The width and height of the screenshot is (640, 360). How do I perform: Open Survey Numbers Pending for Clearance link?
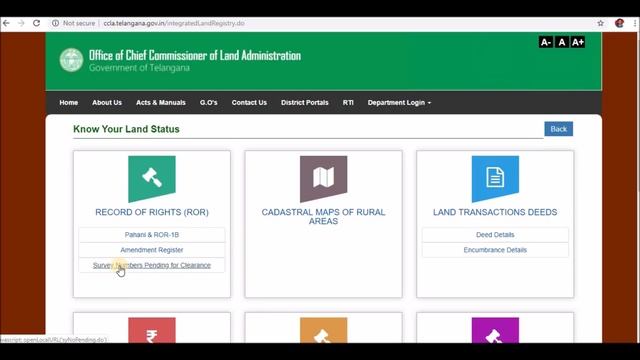click(x=152, y=265)
